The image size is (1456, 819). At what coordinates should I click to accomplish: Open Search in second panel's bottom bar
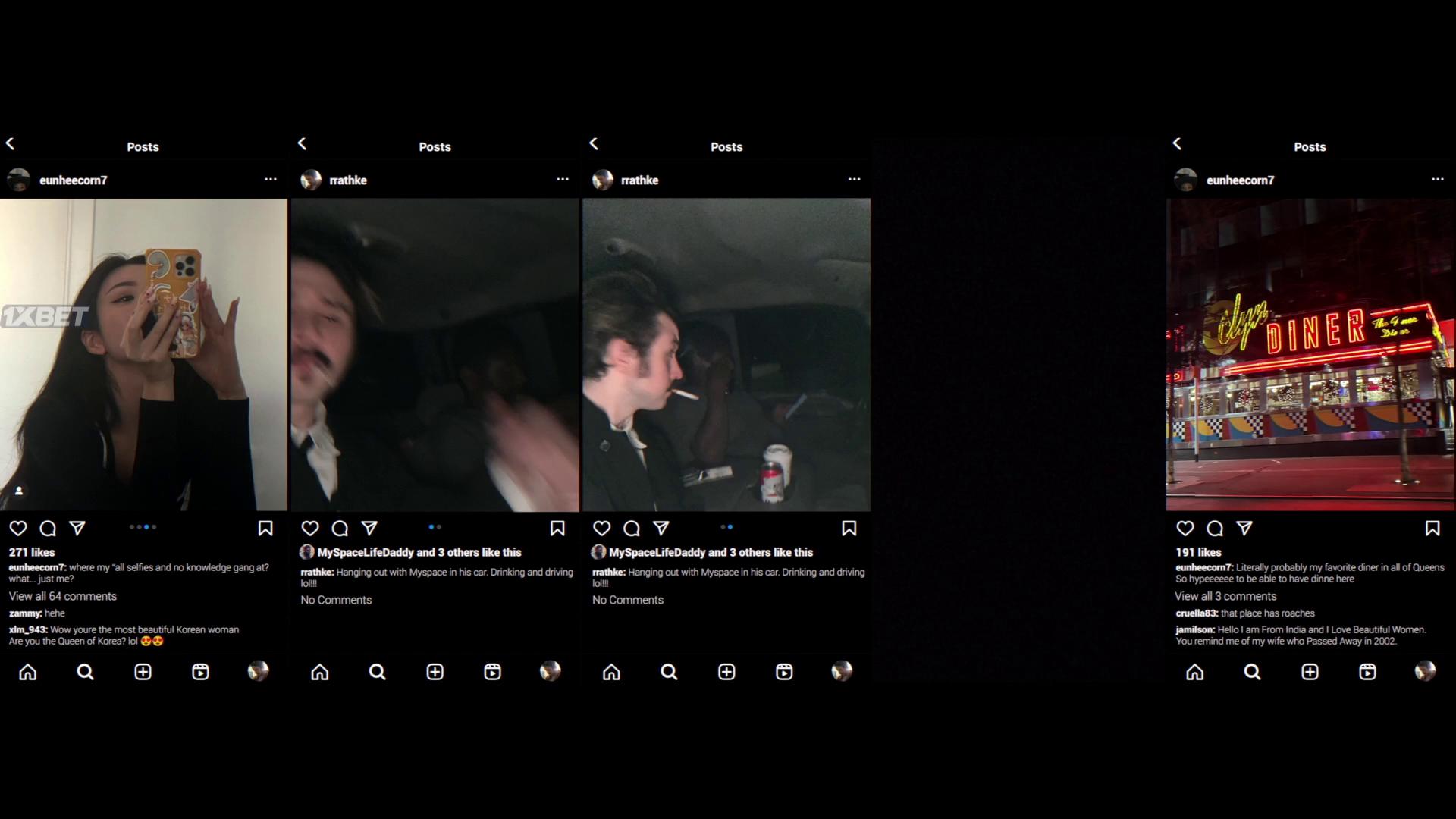pos(377,672)
